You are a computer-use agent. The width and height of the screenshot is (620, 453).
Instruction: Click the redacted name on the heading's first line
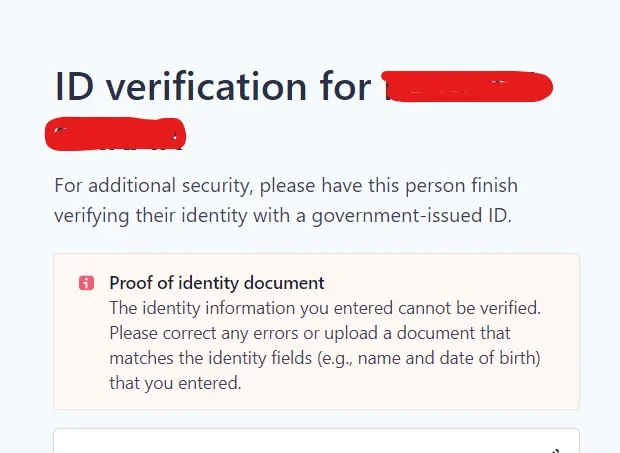pyautogui.click(x=468, y=87)
